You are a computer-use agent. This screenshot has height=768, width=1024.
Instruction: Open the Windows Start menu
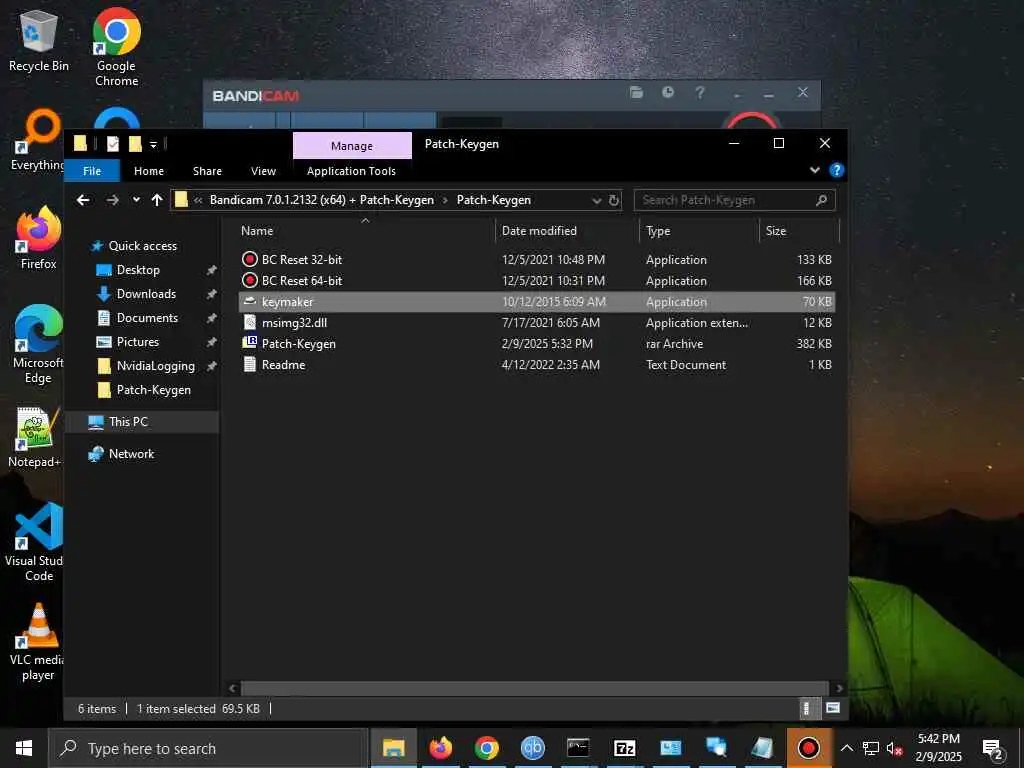24,748
